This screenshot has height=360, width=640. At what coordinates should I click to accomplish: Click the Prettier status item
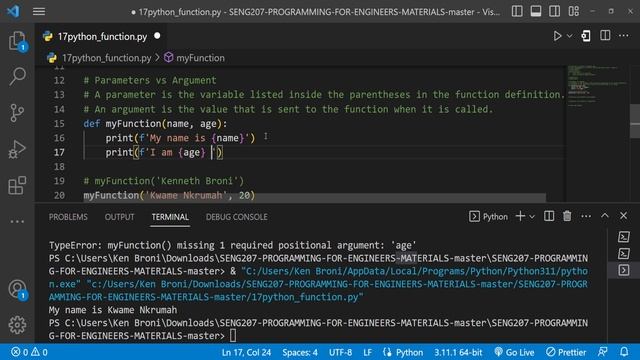(566, 352)
